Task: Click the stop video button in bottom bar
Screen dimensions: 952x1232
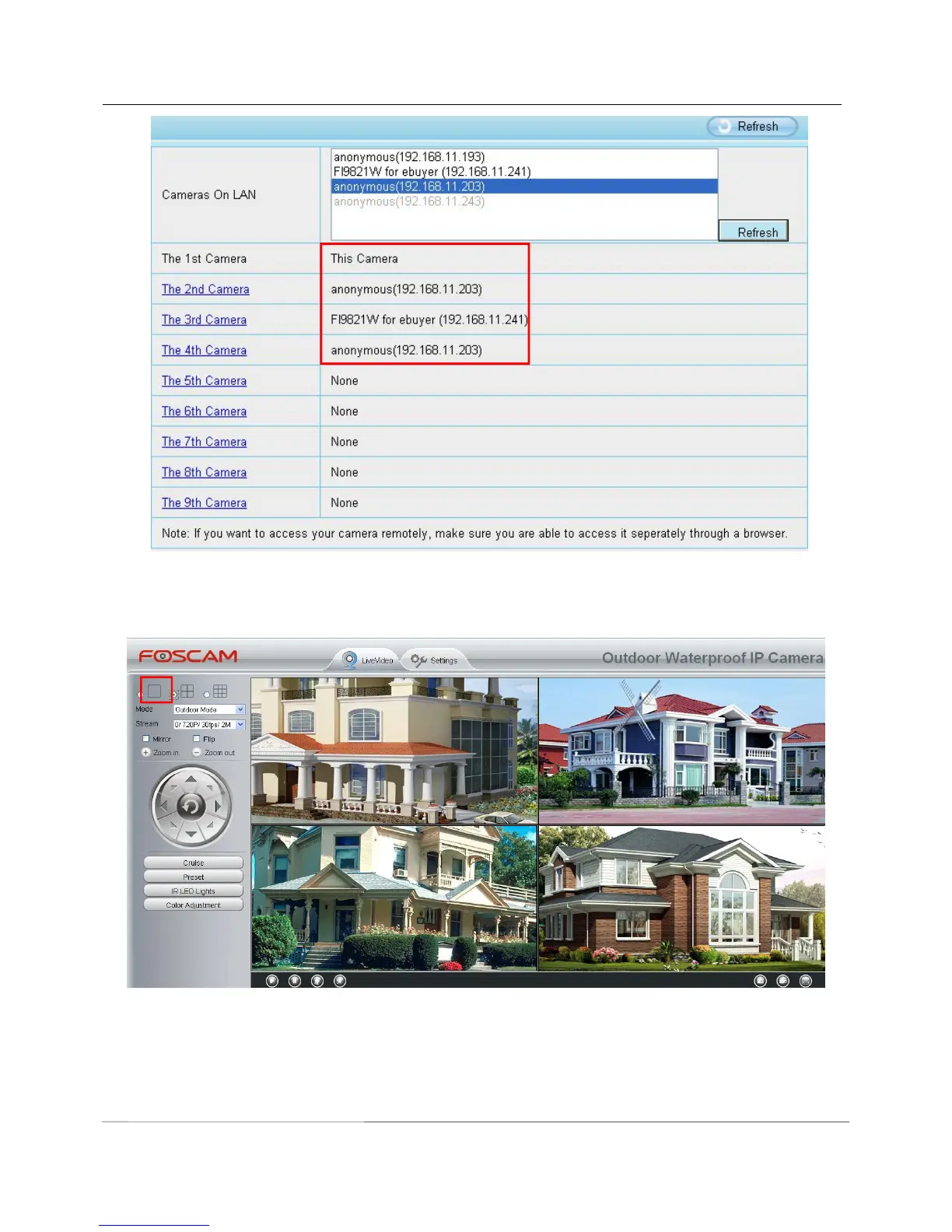Action: (x=295, y=981)
